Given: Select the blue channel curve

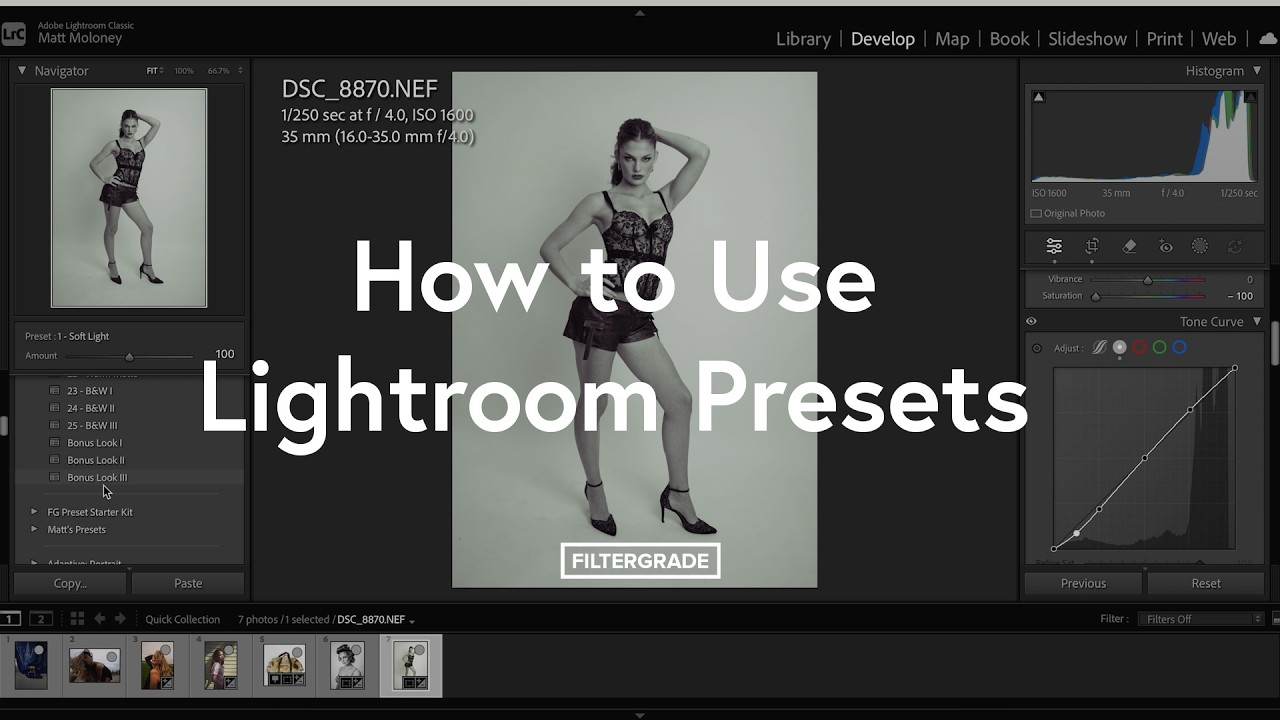Looking at the screenshot, I should click(1180, 348).
